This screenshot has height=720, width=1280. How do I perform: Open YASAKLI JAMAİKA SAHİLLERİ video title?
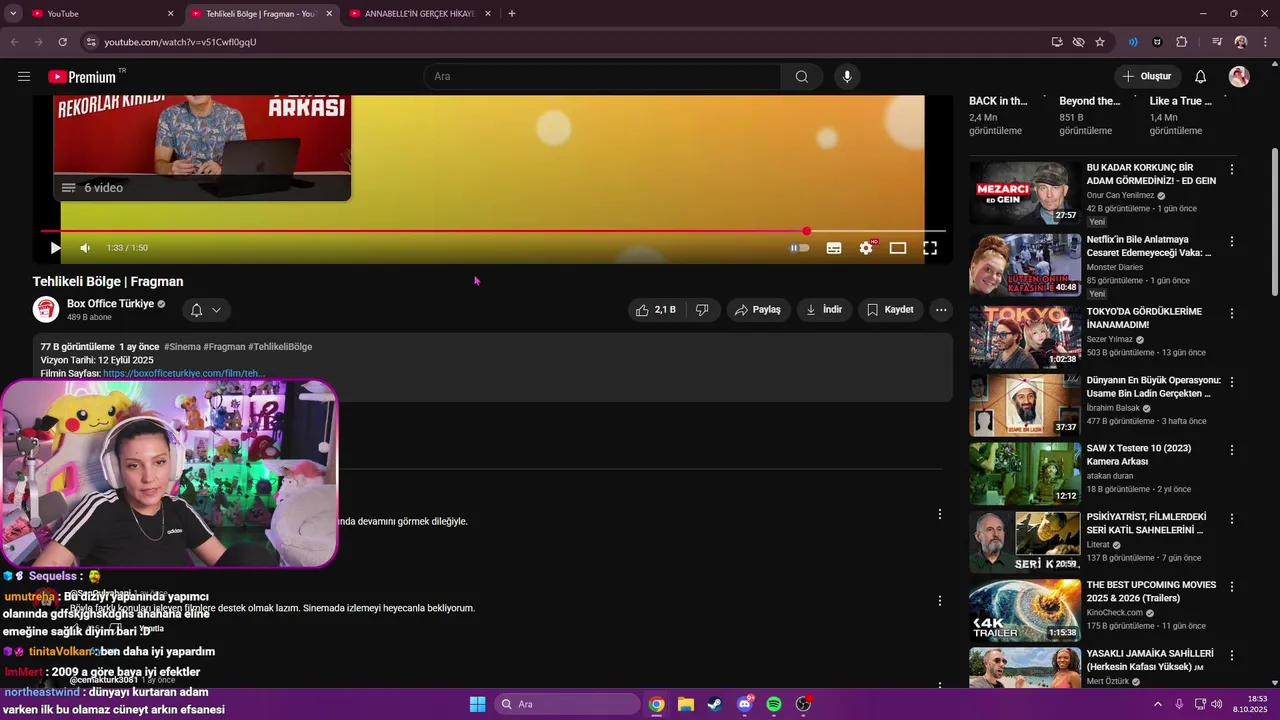1151,660
